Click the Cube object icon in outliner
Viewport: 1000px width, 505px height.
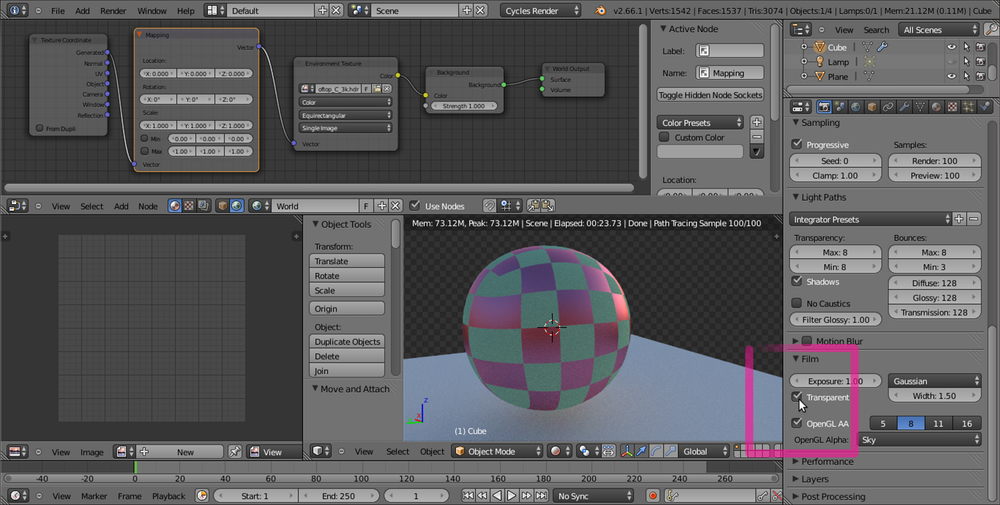coord(818,47)
